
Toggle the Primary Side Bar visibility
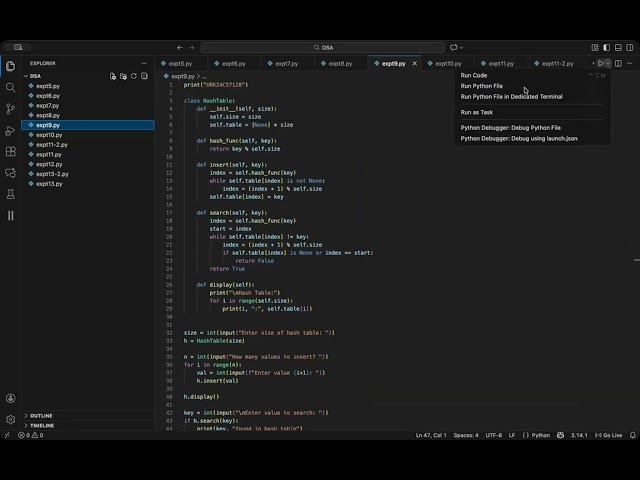tap(607, 48)
